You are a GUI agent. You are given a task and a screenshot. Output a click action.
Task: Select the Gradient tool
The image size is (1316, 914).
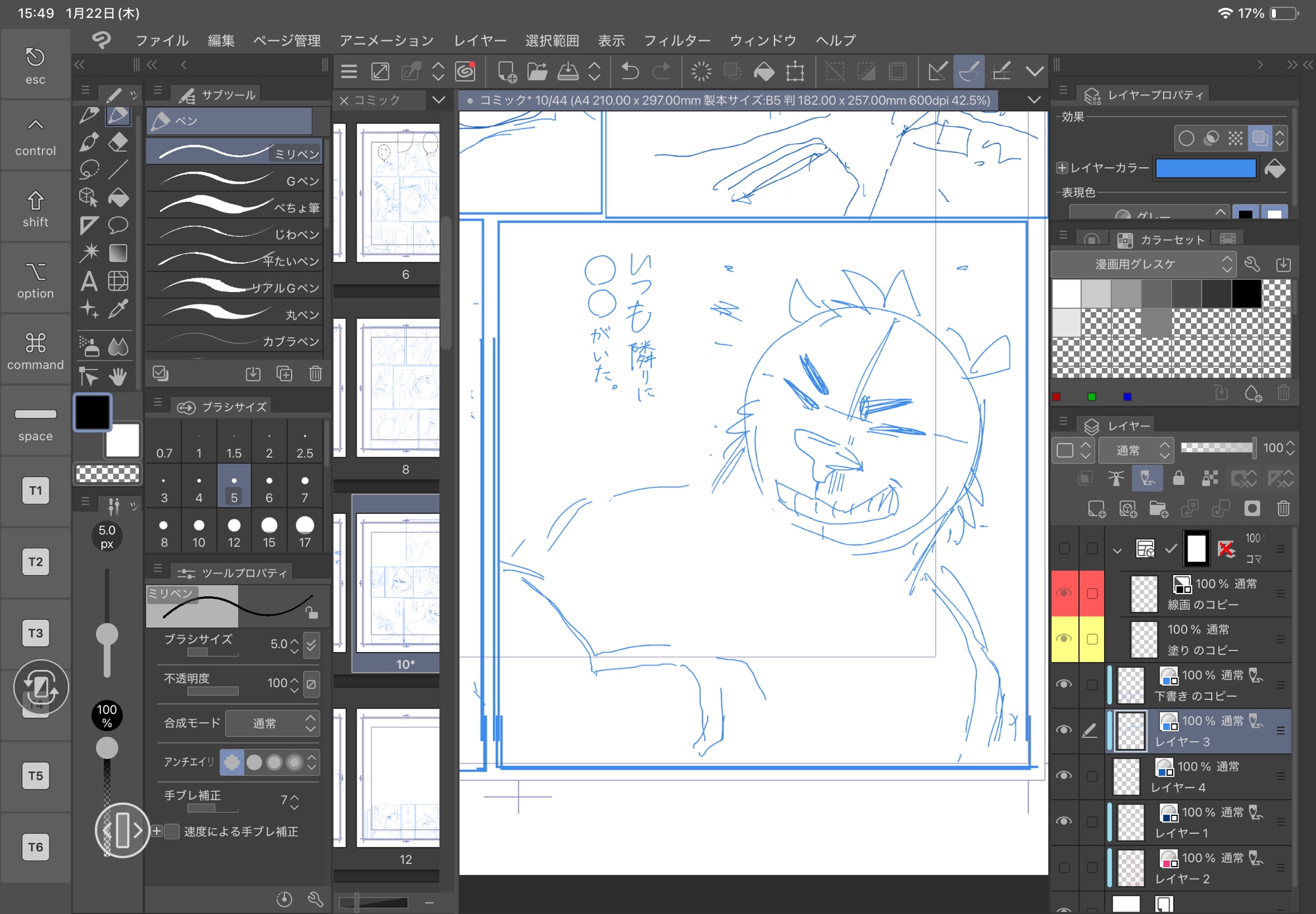pos(118,253)
